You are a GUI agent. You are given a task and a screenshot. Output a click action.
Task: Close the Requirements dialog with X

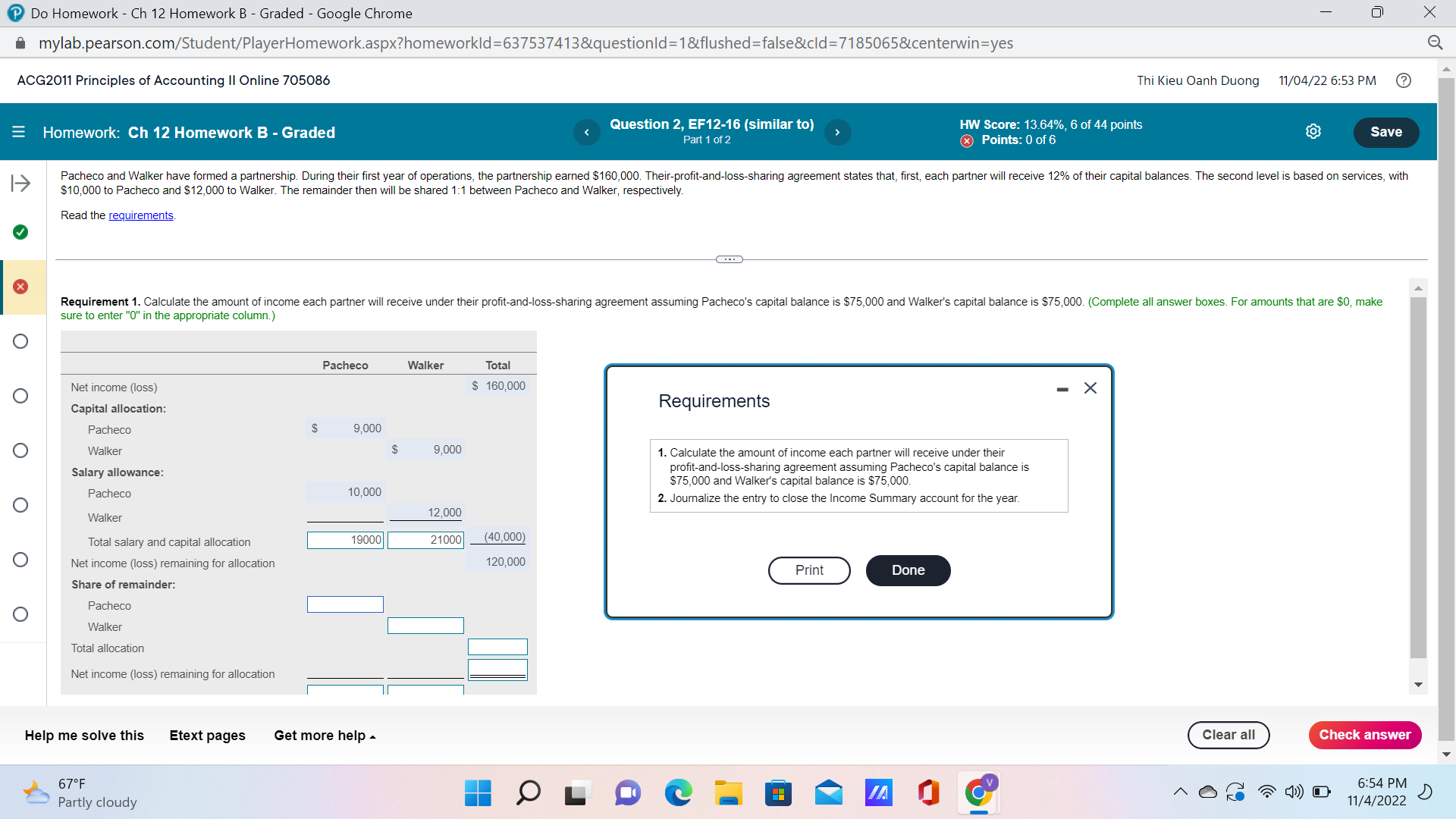tap(1090, 388)
